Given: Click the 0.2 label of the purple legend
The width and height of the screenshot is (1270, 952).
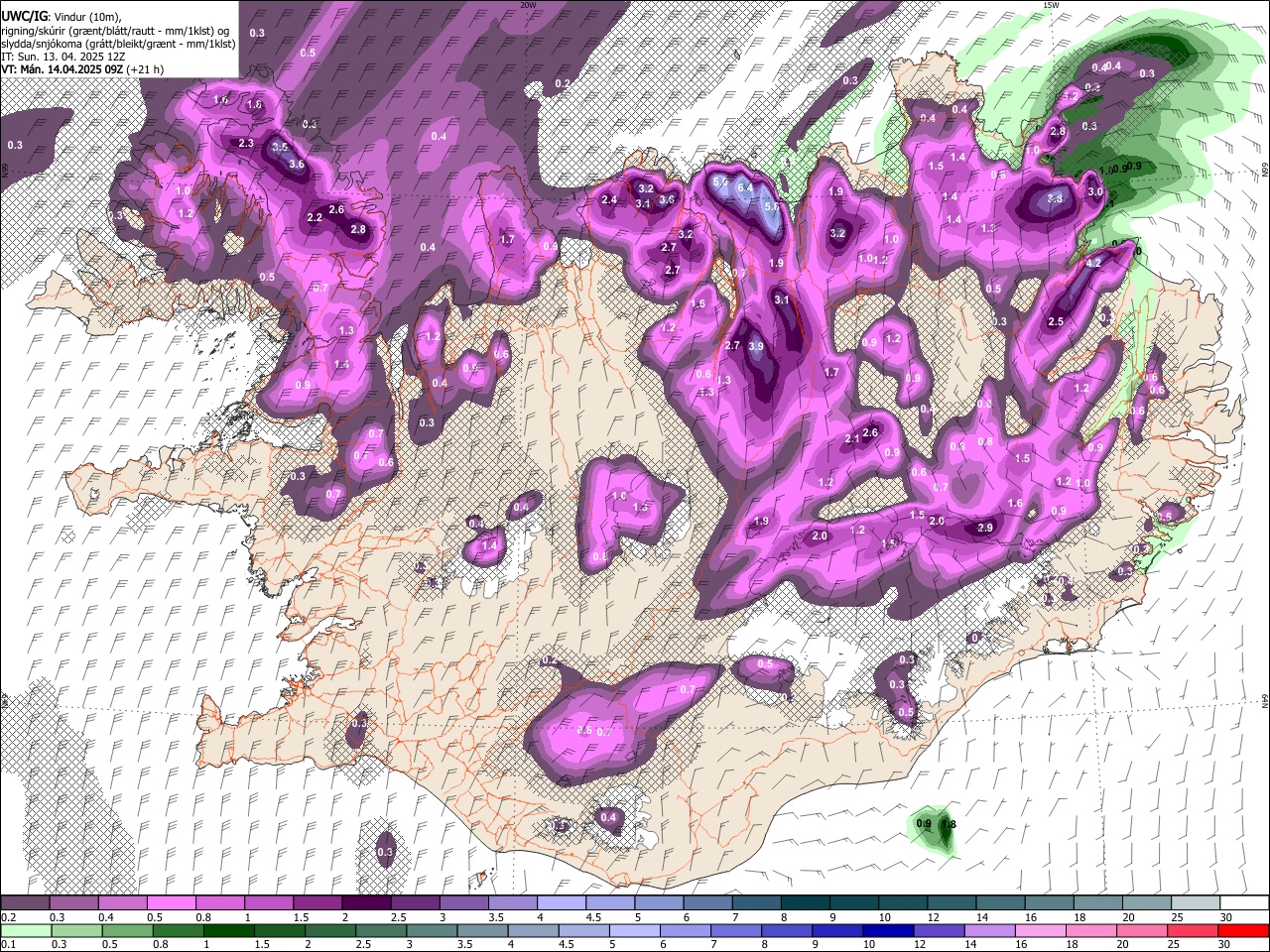Looking at the screenshot, I should point(8,917).
